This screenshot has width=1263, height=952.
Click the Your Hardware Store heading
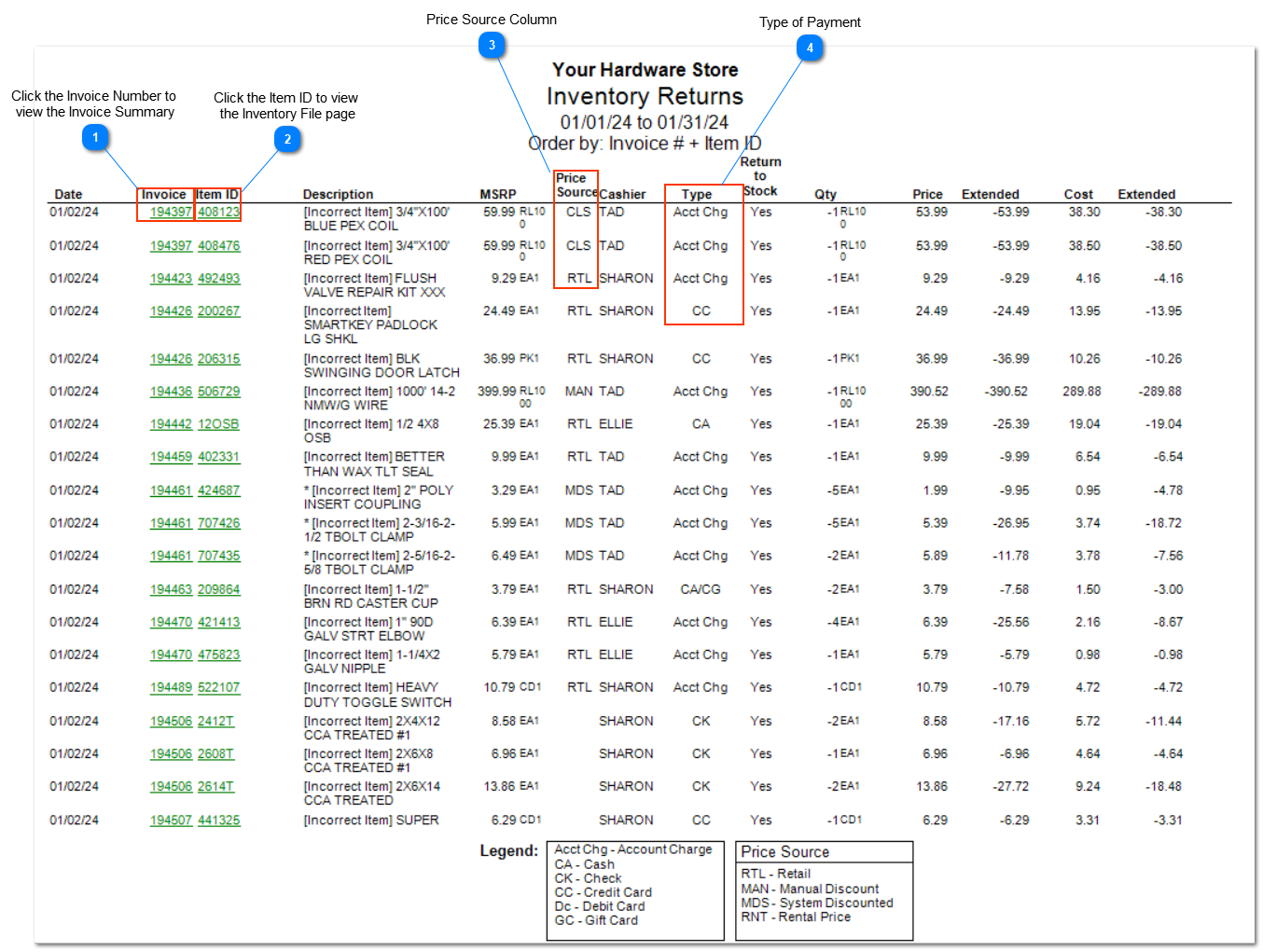click(645, 70)
